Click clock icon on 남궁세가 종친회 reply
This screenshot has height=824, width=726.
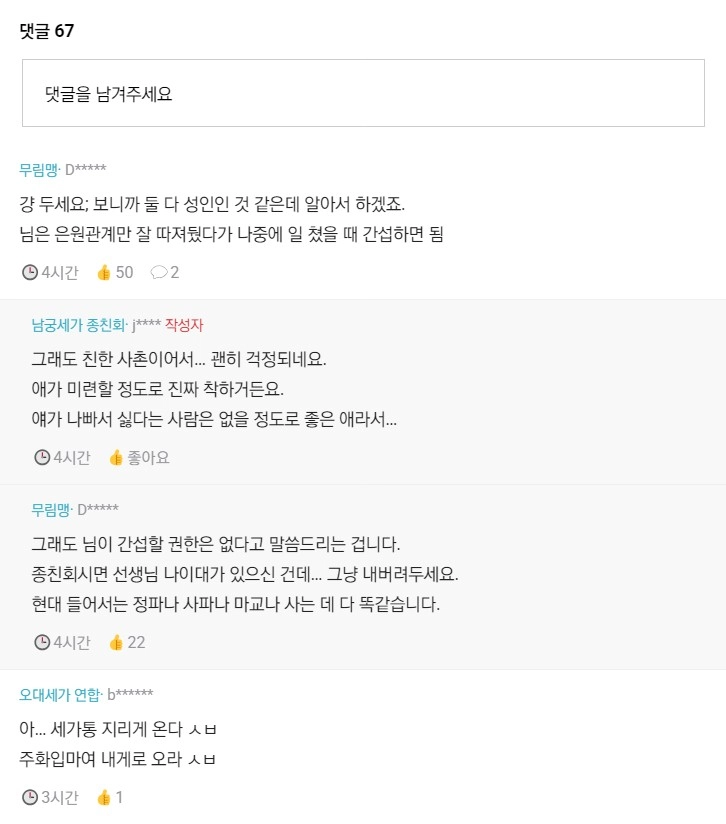click(x=42, y=457)
